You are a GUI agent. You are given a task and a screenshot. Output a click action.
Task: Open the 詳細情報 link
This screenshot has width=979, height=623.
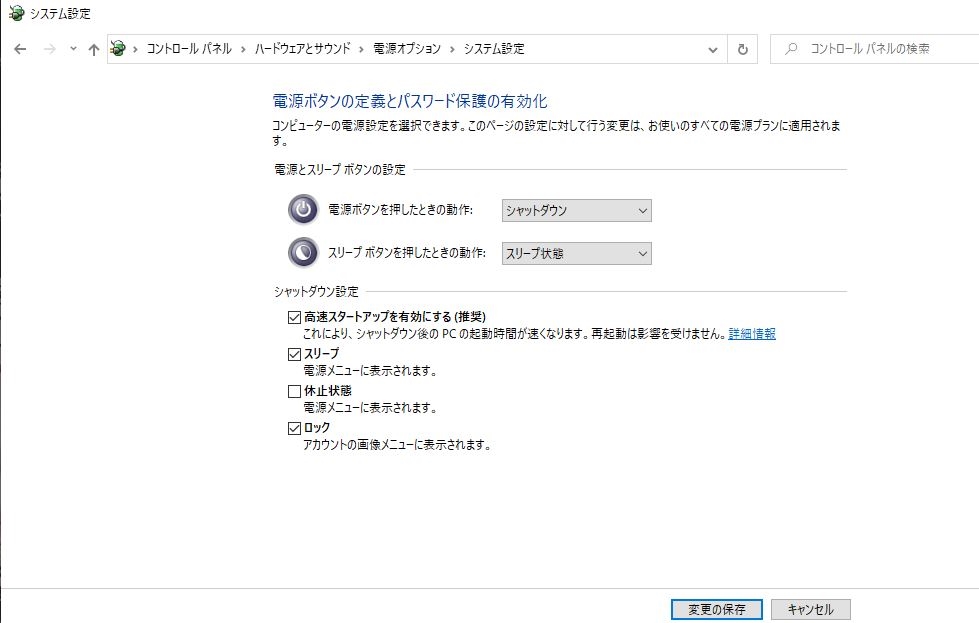[x=752, y=334]
